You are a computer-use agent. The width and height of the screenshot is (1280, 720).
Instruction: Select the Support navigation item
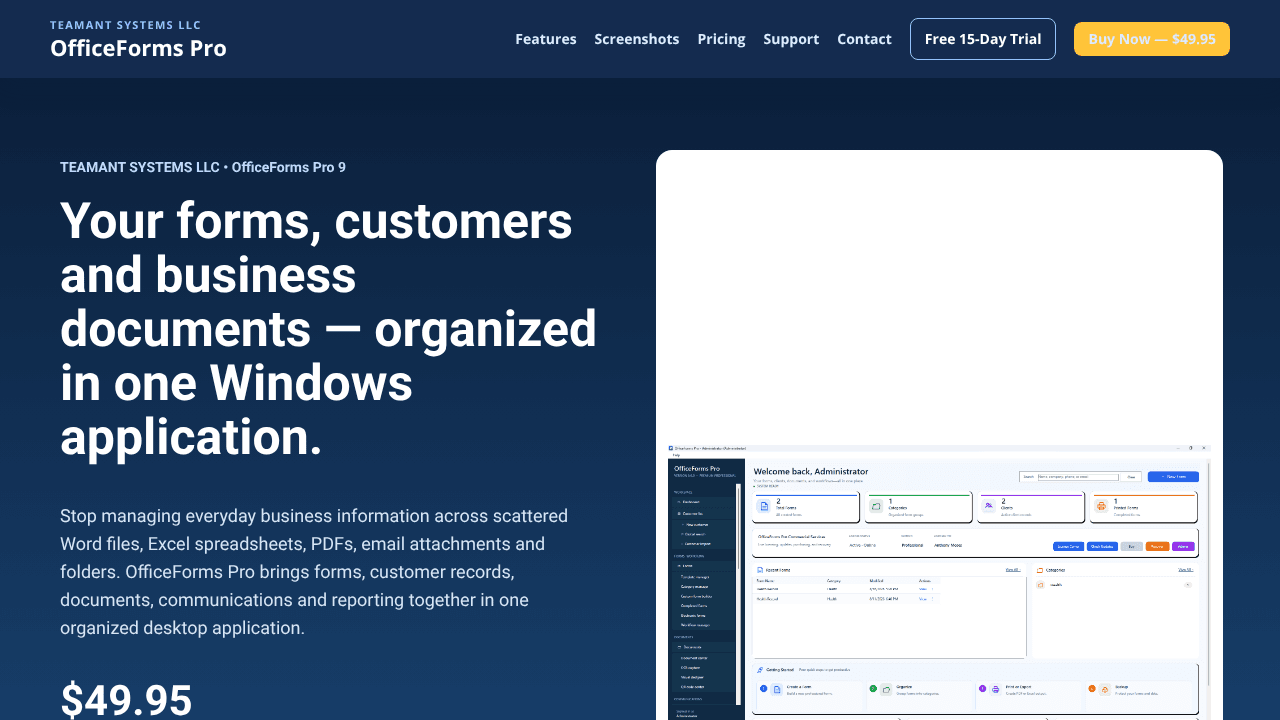click(791, 39)
